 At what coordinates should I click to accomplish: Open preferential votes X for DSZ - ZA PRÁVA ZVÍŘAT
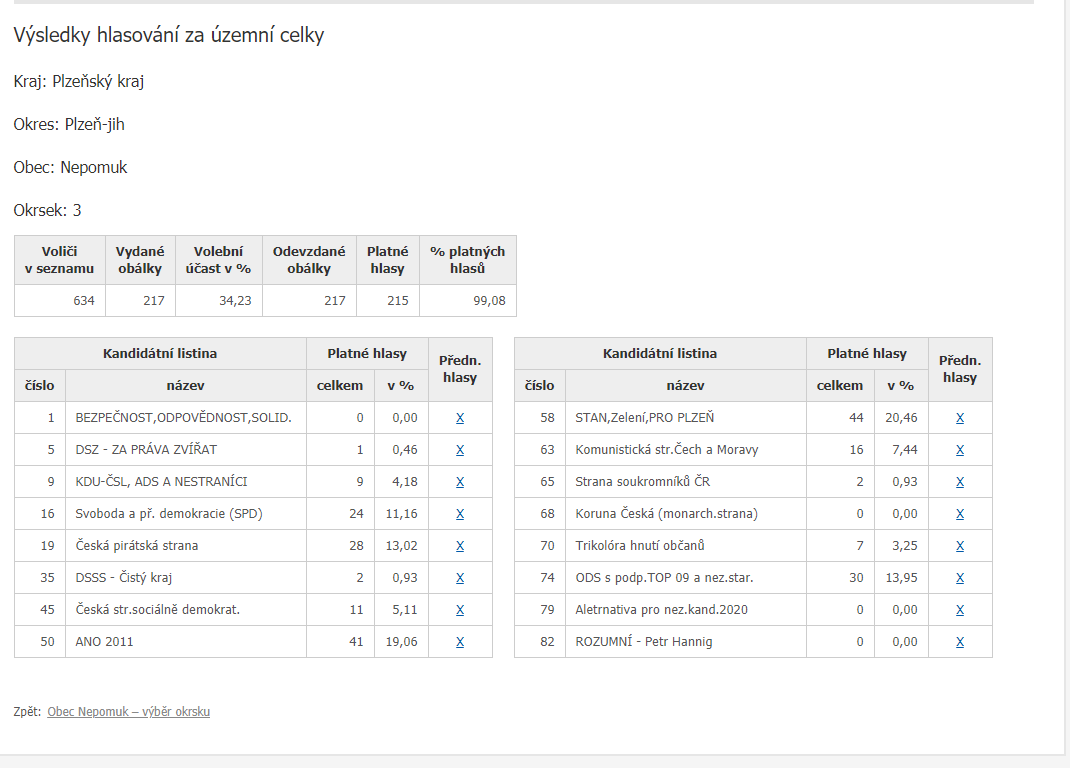(x=460, y=450)
